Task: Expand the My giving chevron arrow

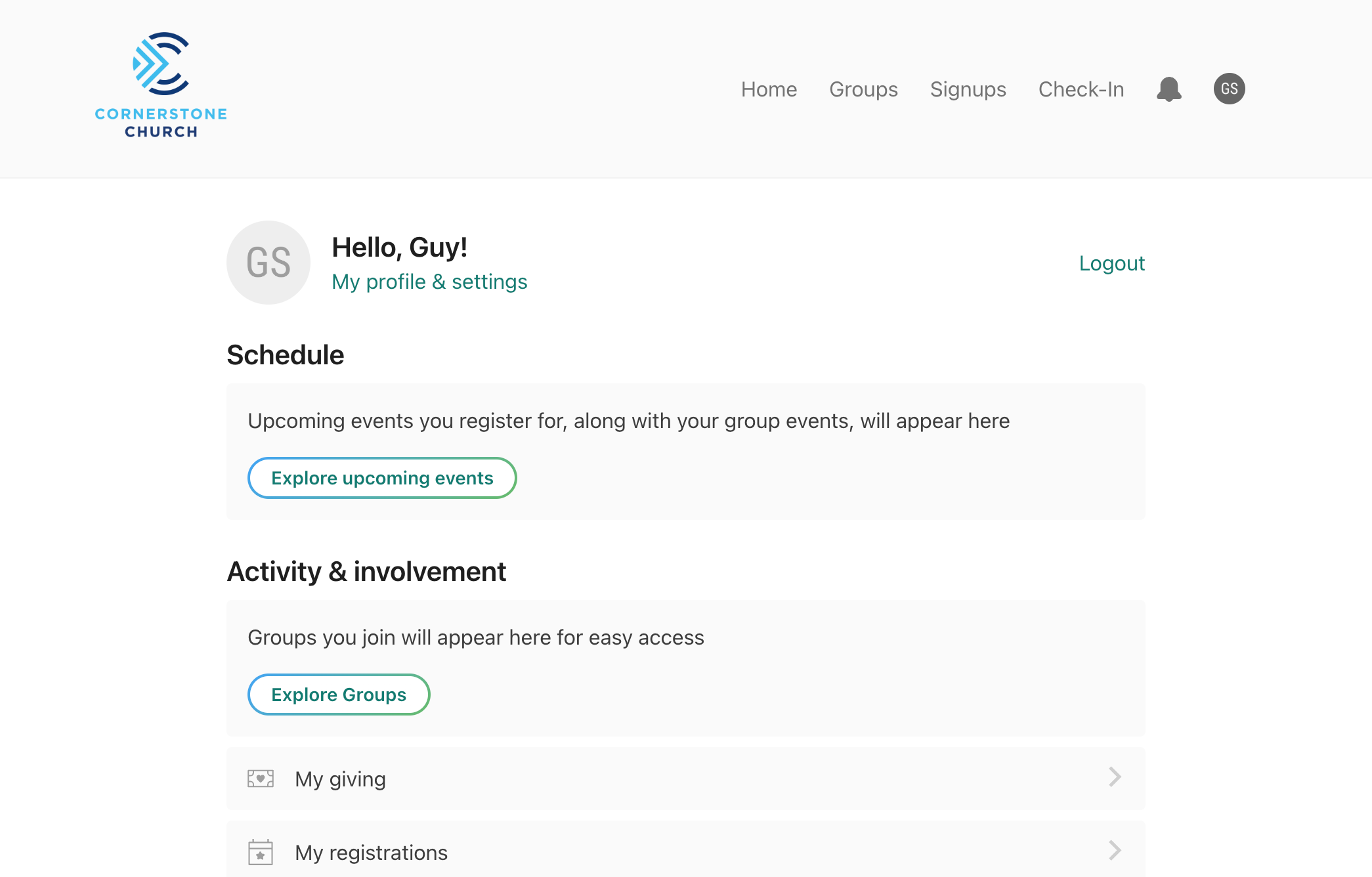Action: click(x=1115, y=777)
